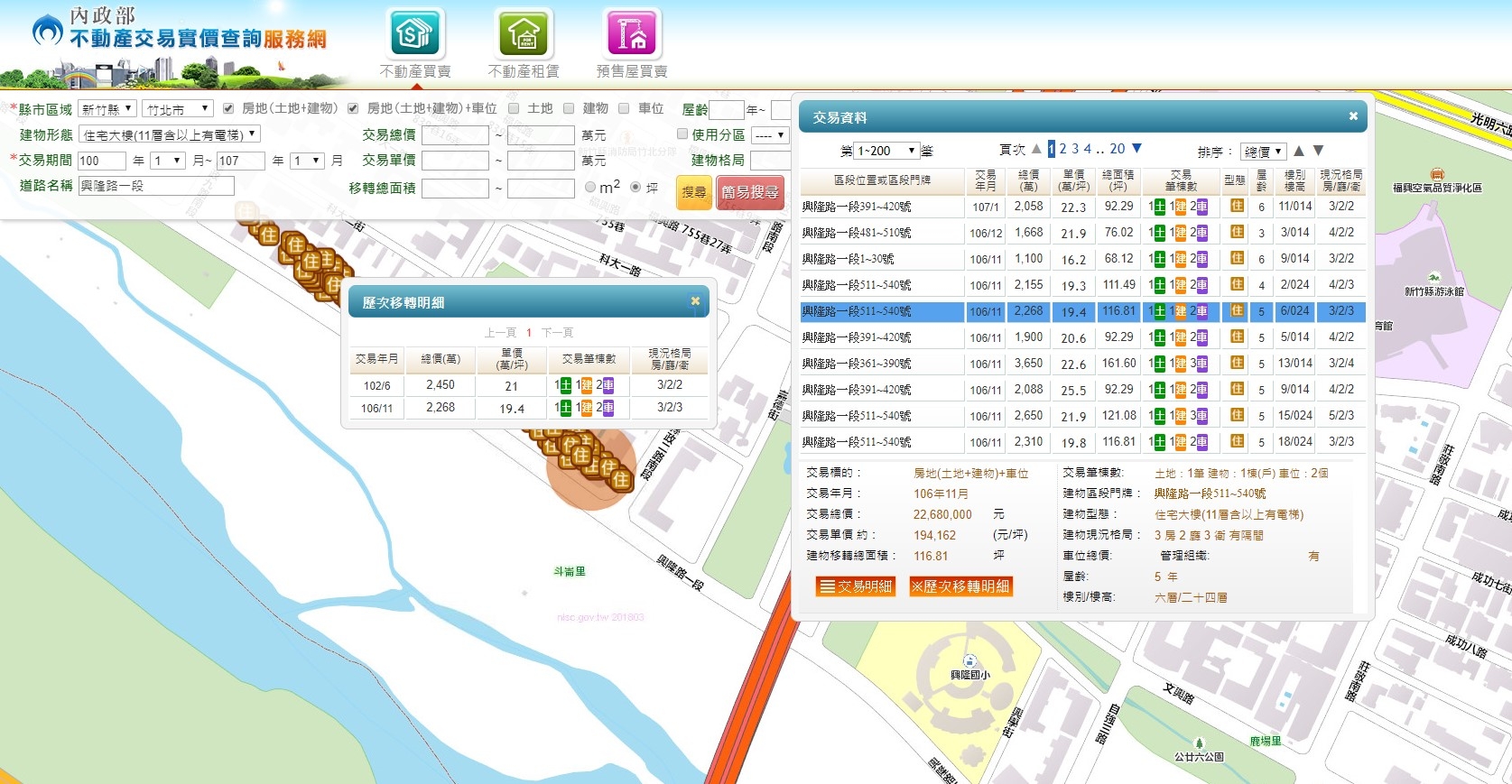Go to next page of results arrow
This screenshot has height=784, width=1512.
[1136, 149]
